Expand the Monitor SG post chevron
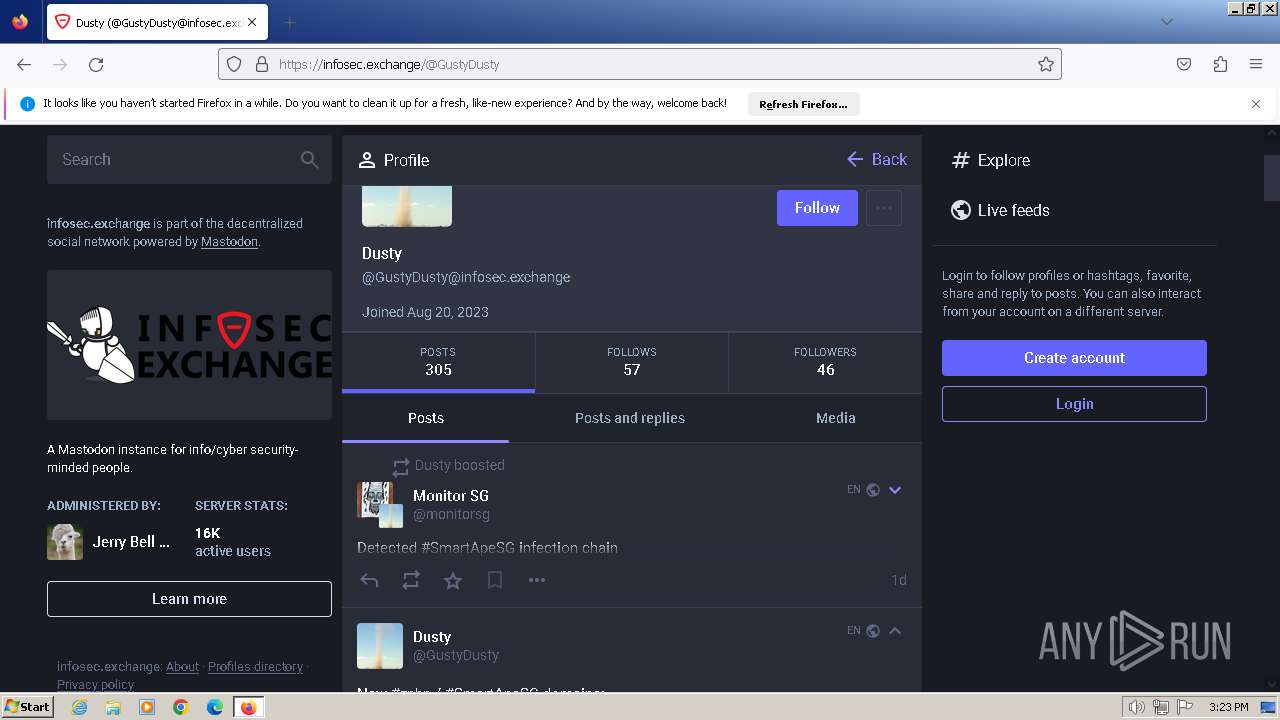This screenshot has height=720, width=1280. pyautogui.click(x=895, y=490)
